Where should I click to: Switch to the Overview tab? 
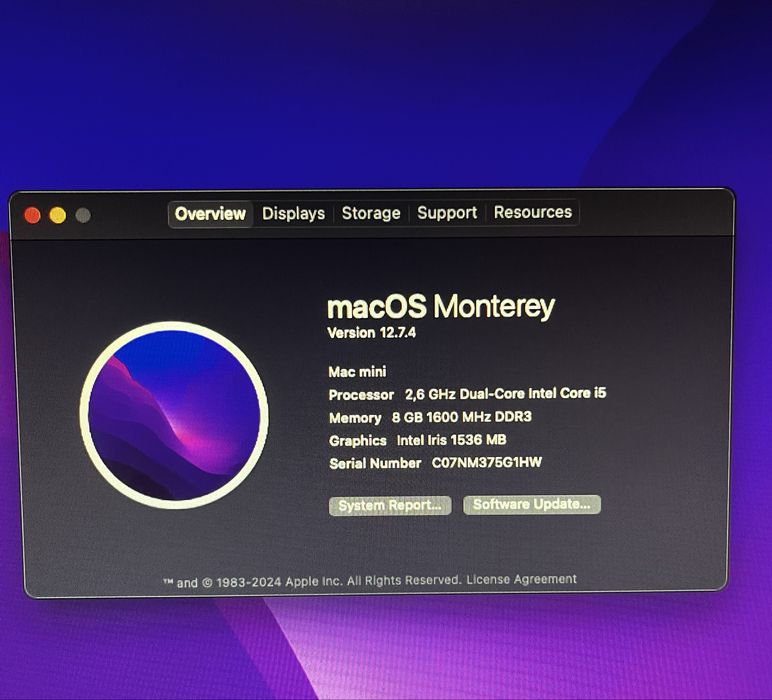pos(210,214)
